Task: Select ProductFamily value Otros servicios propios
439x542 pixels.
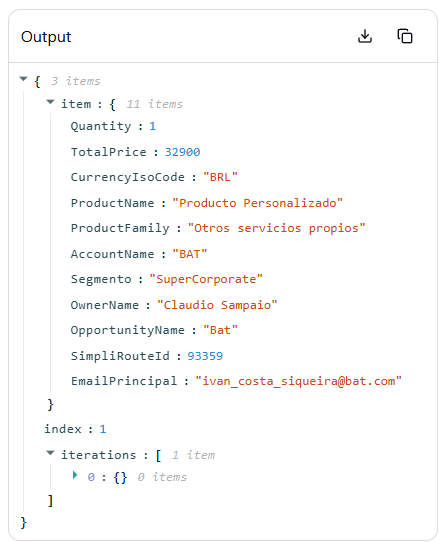Action: point(276,228)
